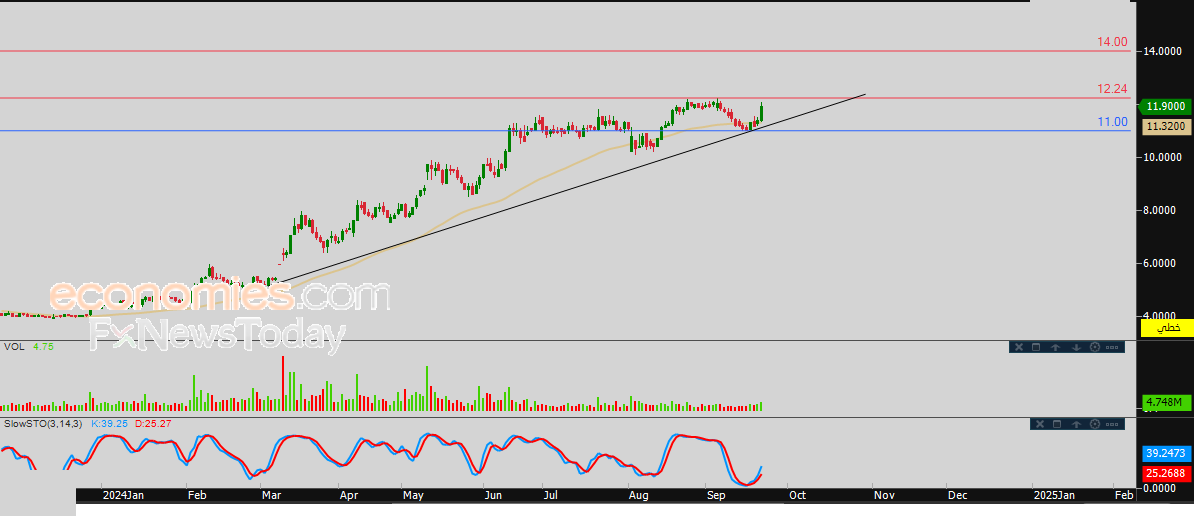
Task: Click the 4.748M volume value tag
Action: (1167, 402)
